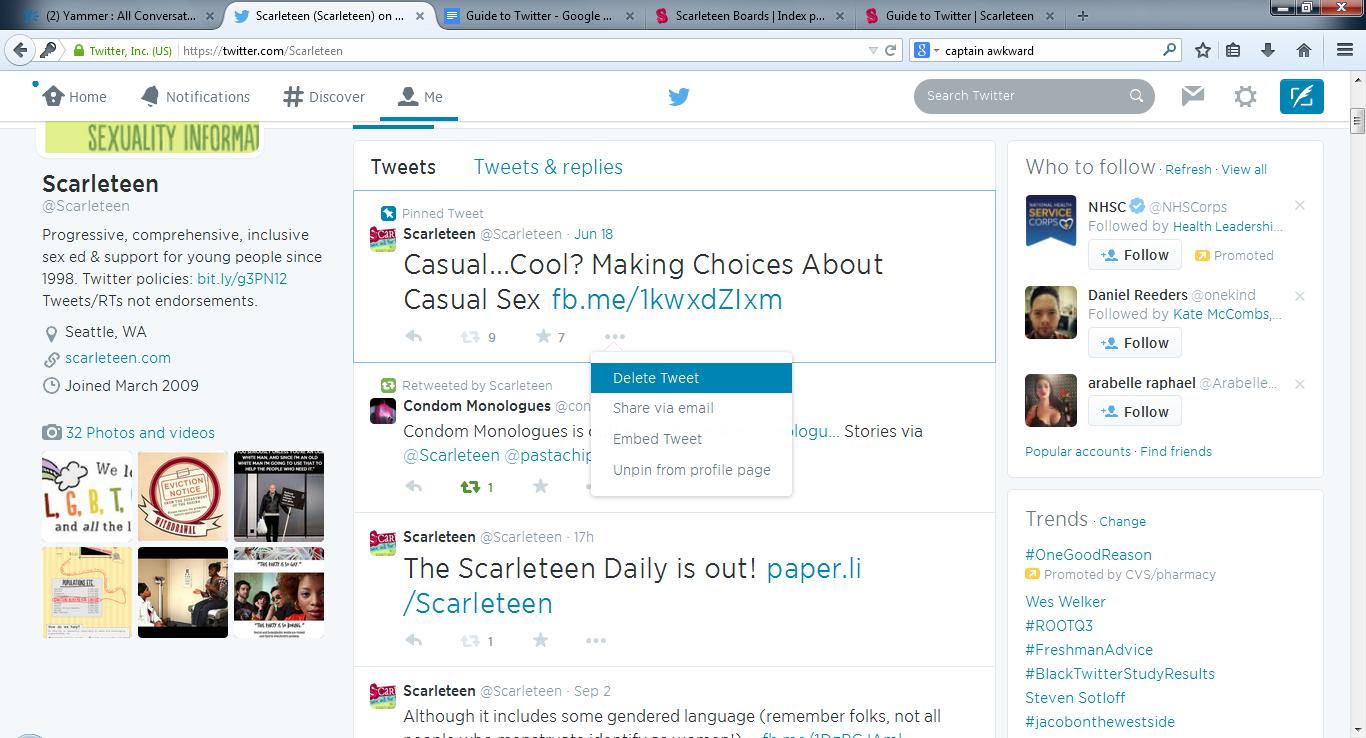Dismiss NHSC follow suggestion
This screenshot has width=1366, height=738.
click(x=1300, y=205)
